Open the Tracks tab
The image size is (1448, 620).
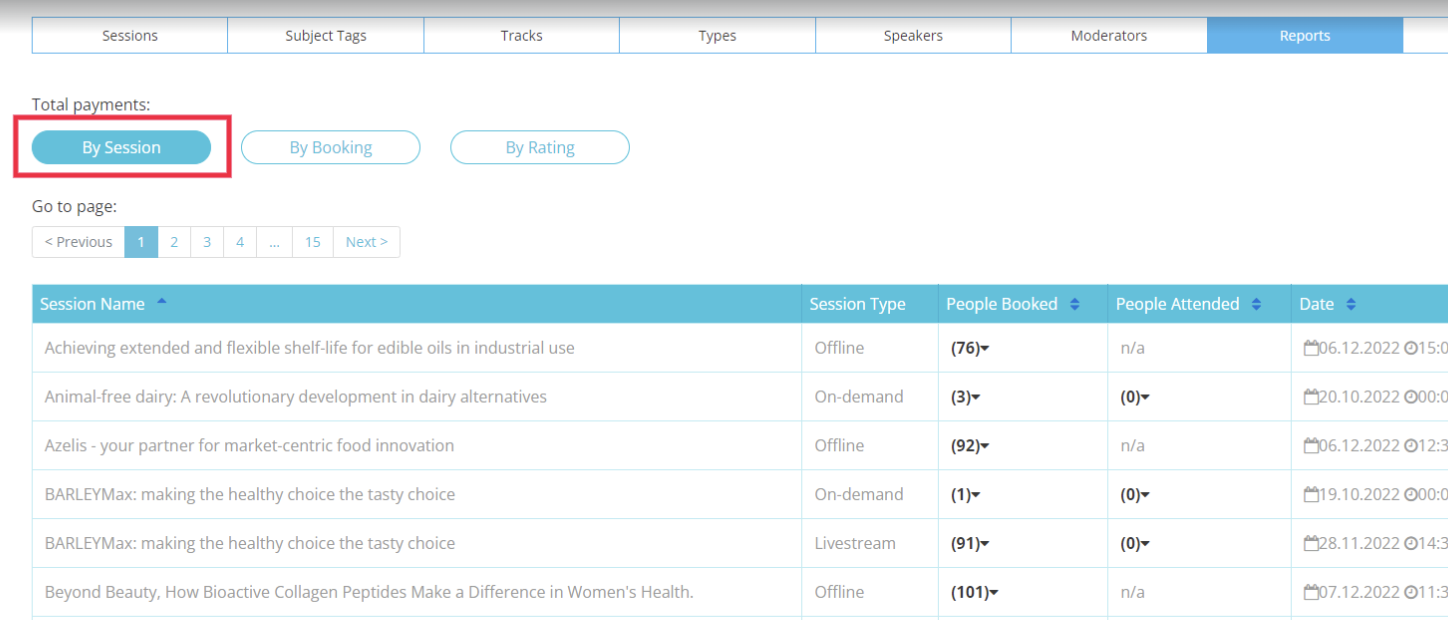pyautogui.click(x=522, y=35)
